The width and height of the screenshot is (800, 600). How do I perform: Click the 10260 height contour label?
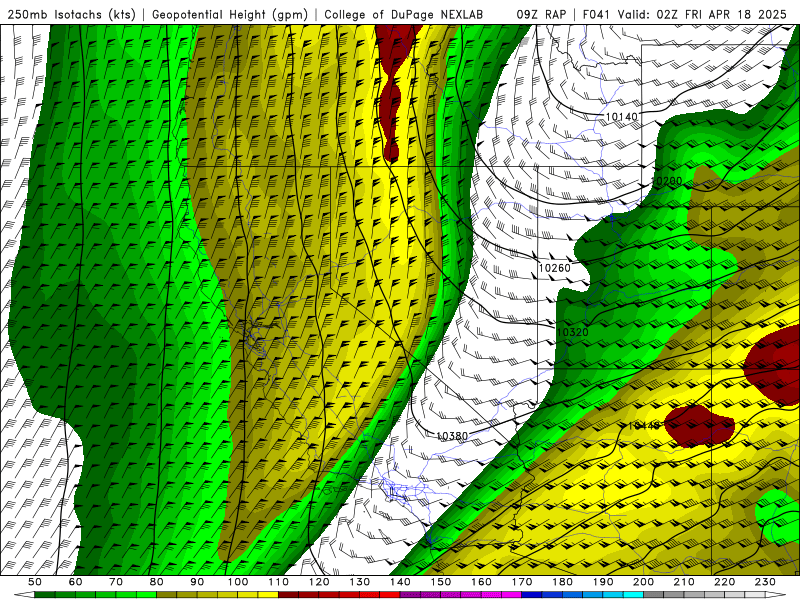[x=555, y=267]
